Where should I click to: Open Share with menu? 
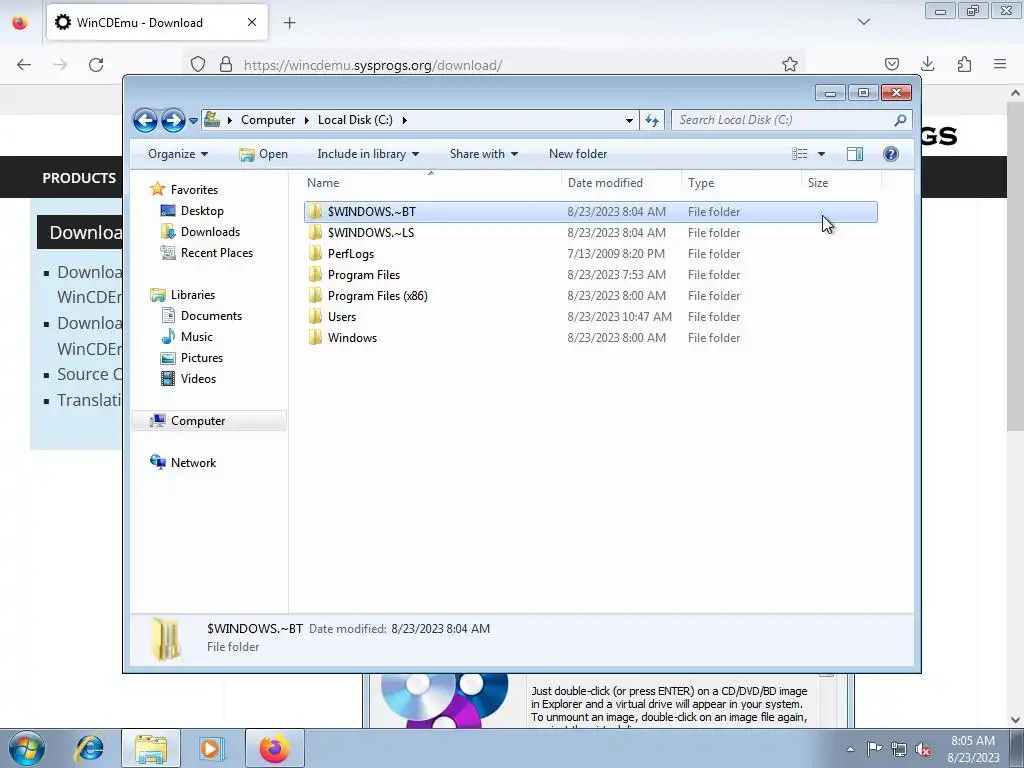[x=483, y=154]
